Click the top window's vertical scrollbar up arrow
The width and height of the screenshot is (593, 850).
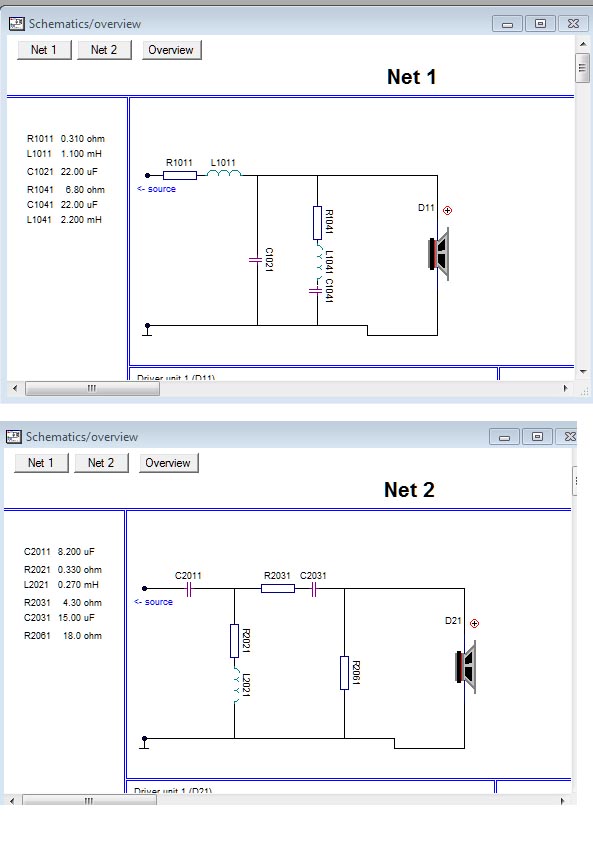tap(583, 44)
